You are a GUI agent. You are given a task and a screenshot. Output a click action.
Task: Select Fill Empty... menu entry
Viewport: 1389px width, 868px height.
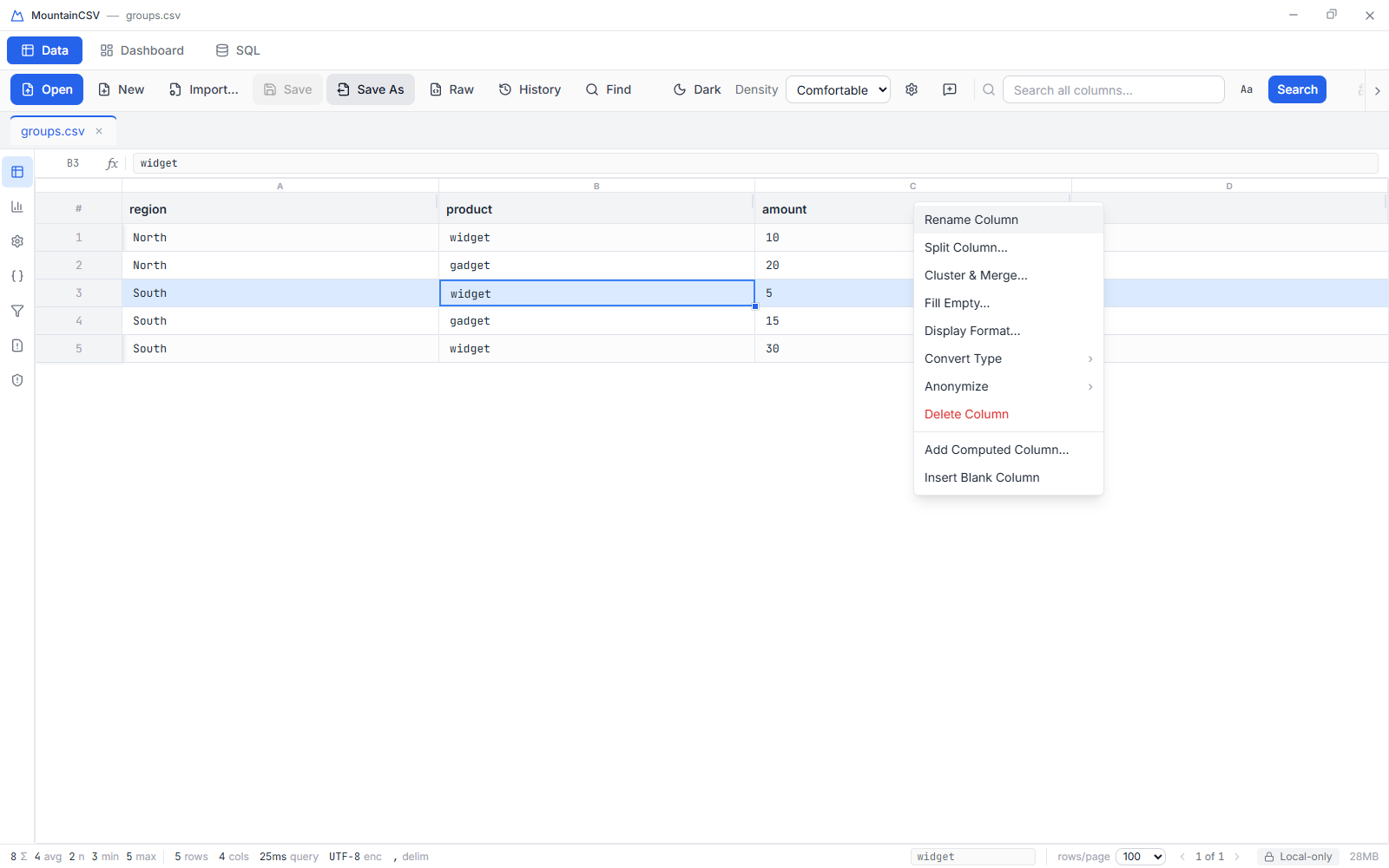pos(1008,303)
